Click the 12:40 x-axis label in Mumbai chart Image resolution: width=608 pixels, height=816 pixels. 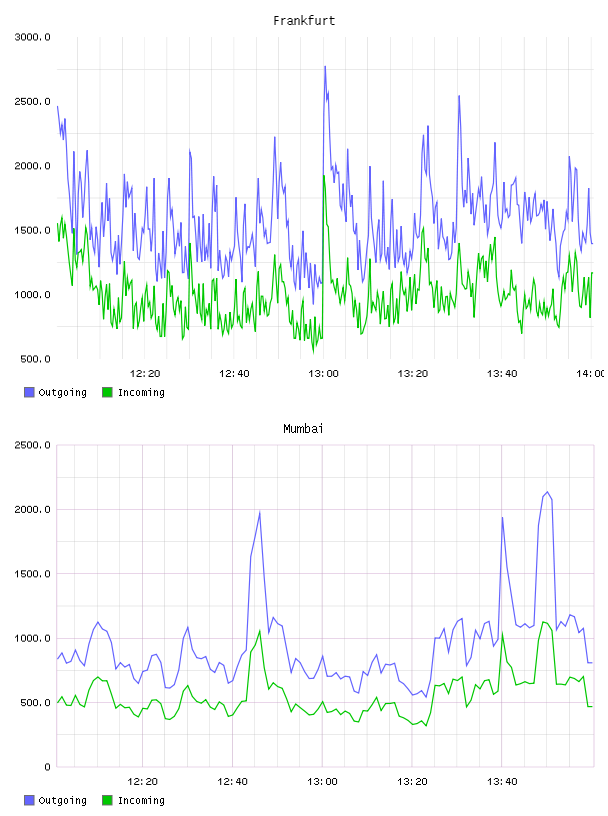(232, 782)
